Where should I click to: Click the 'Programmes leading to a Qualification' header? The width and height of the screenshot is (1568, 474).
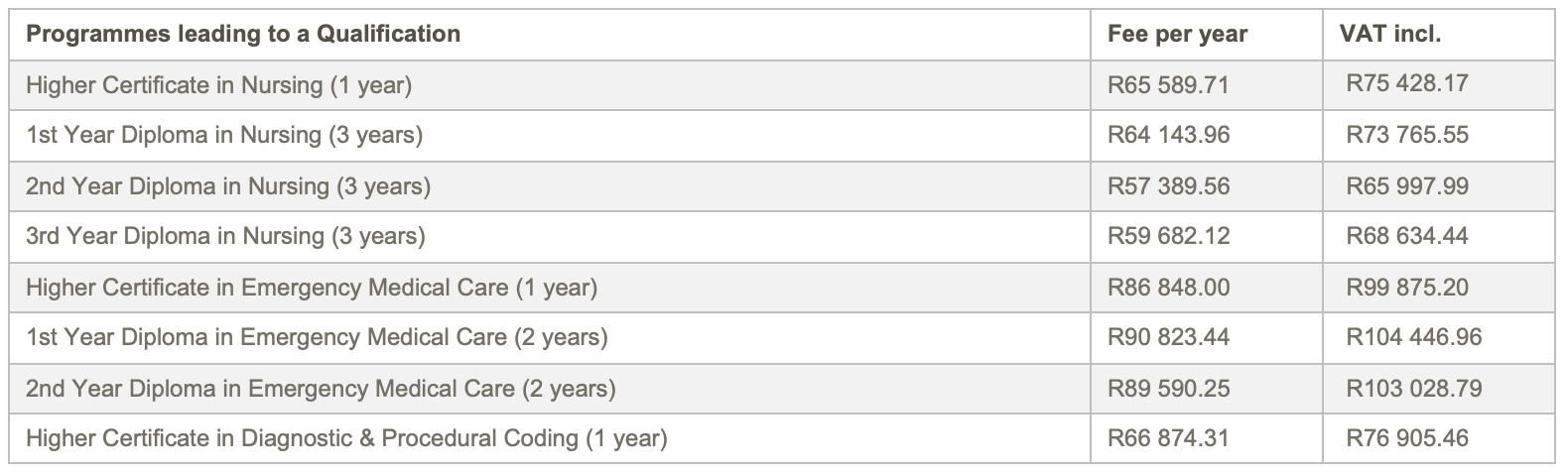coord(243,34)
